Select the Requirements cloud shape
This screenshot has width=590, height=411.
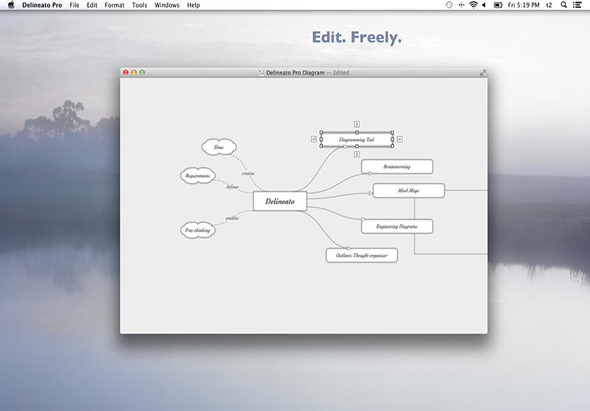pos(198,176)
